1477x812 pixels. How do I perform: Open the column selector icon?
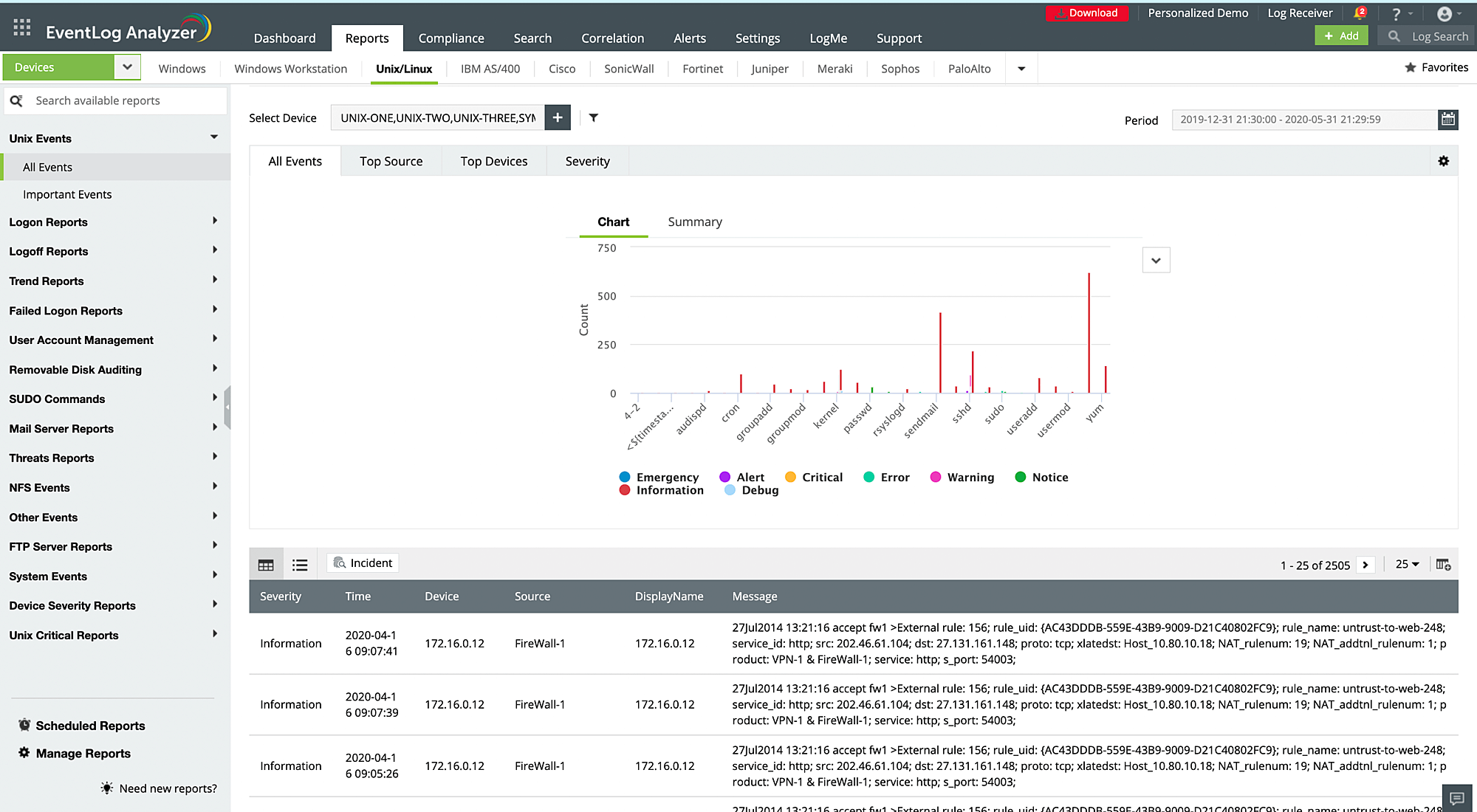pos(1443,565)
